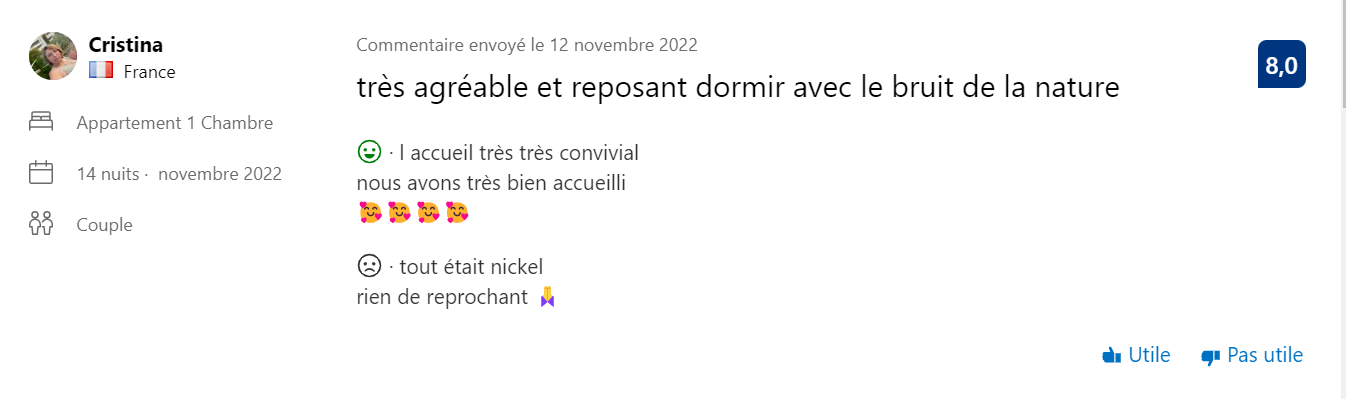Mark review as Pas utile
The width and height of the screenshot is (1346, 399).
click(x=1252, y=355)
